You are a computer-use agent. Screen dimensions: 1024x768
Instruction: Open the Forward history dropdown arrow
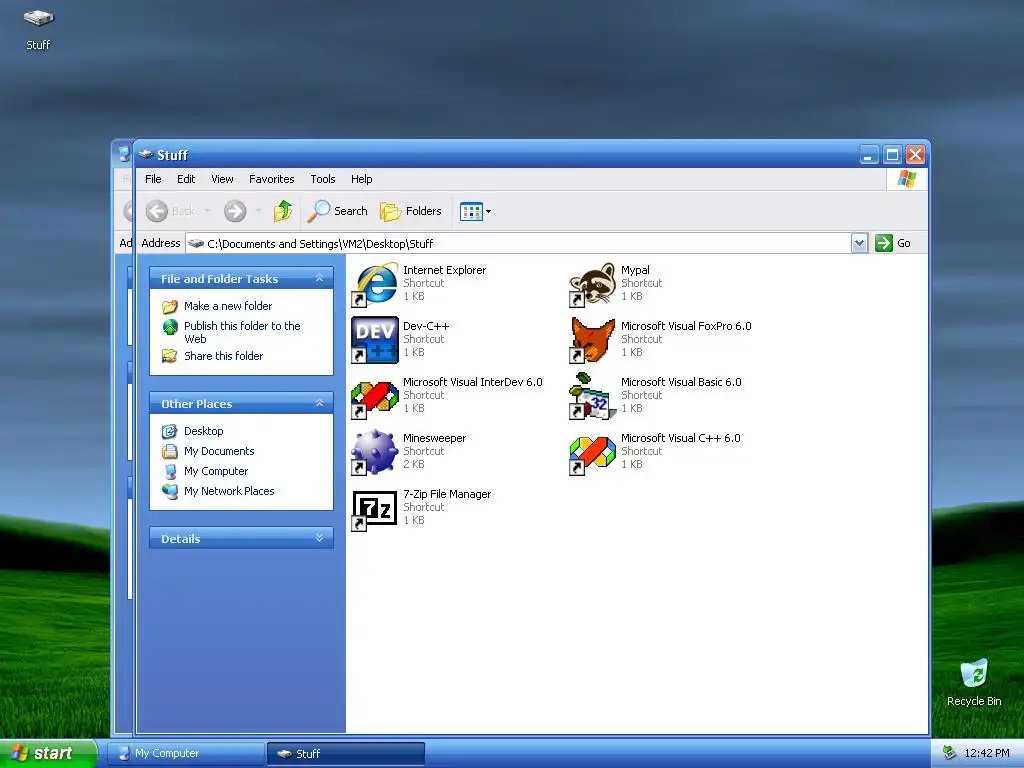click(x=259, y=211)
